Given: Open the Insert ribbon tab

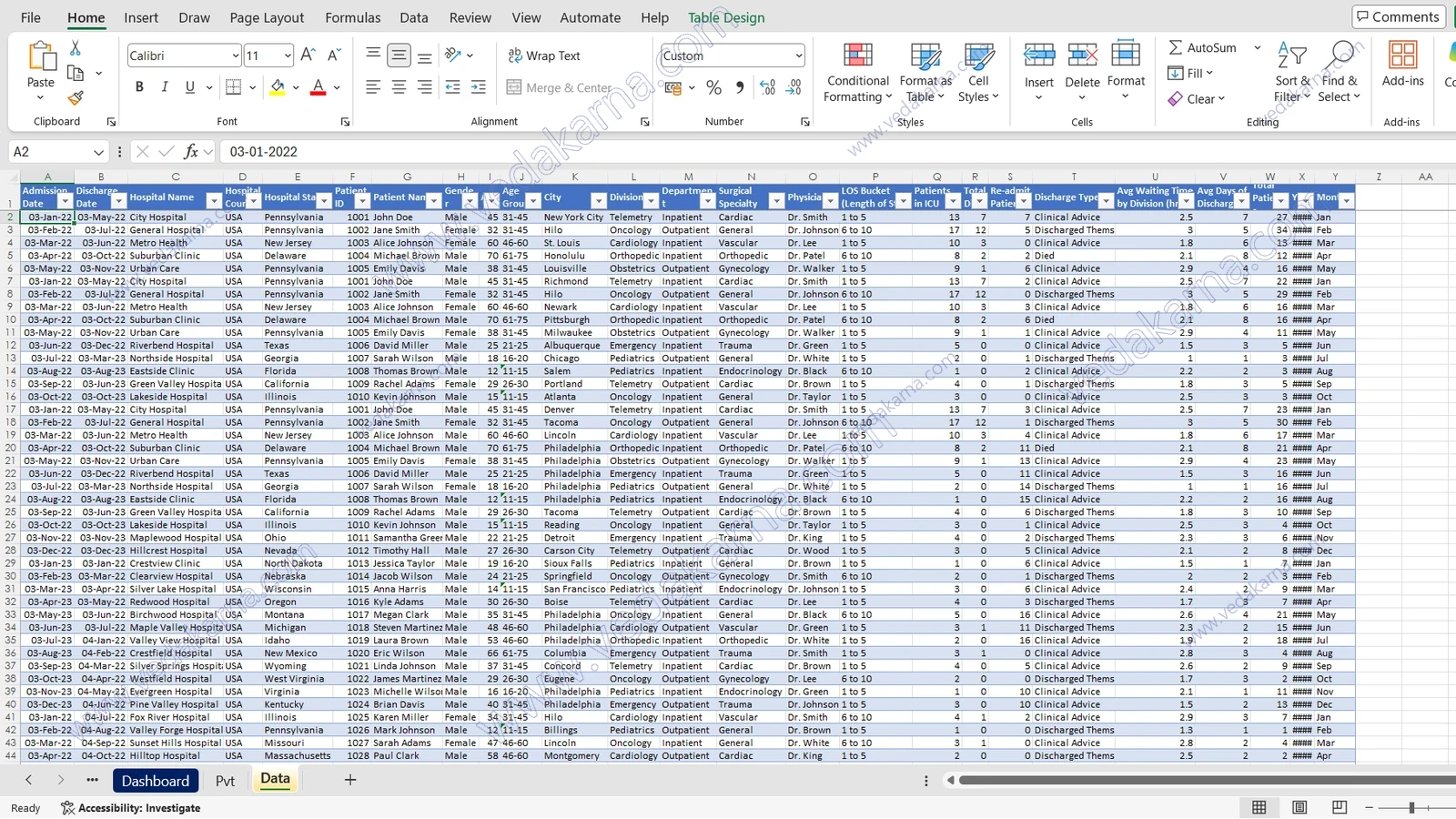Looking at the screenshot, I should [x=141, y=17].
